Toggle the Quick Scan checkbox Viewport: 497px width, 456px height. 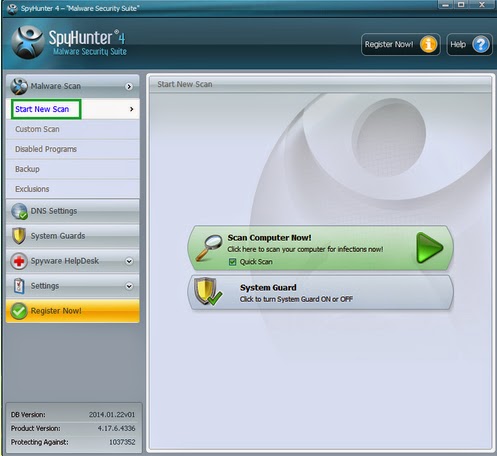pyautogui.click(x=233, y=262)
